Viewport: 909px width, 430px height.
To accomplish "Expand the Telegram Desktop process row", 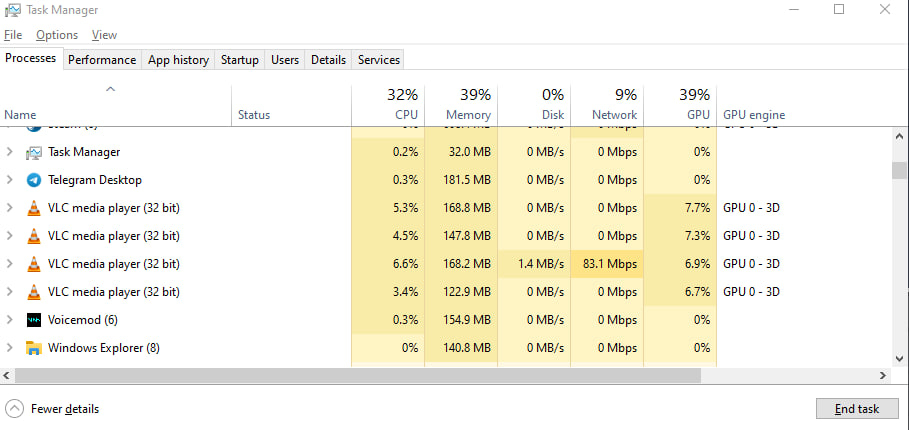I will click(x=10, y=180).
